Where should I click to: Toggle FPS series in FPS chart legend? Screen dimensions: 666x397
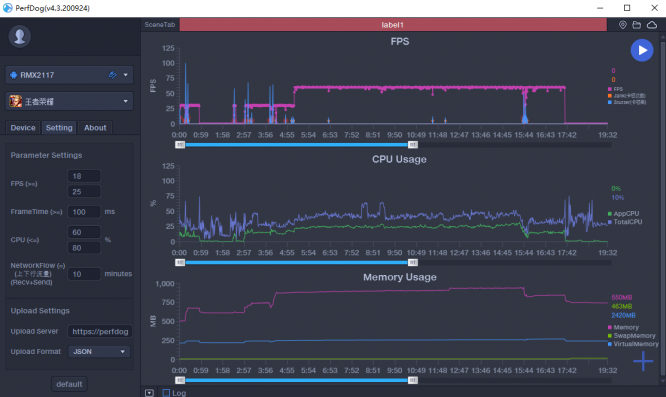click(615, 89)
